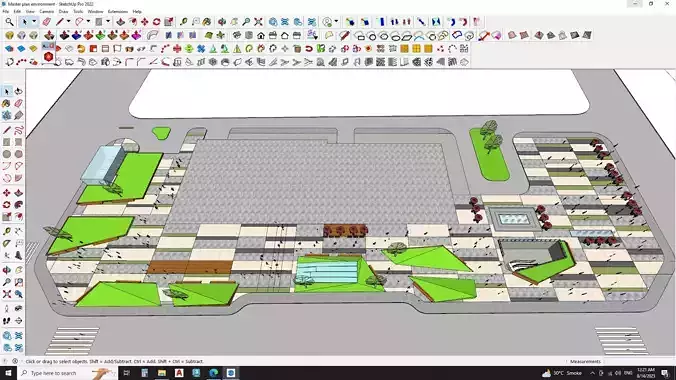Image resolution: width=676 pixels, height=380 pixels.
Task: Select Freehand tool in left tool set
Action: [19, 130]
